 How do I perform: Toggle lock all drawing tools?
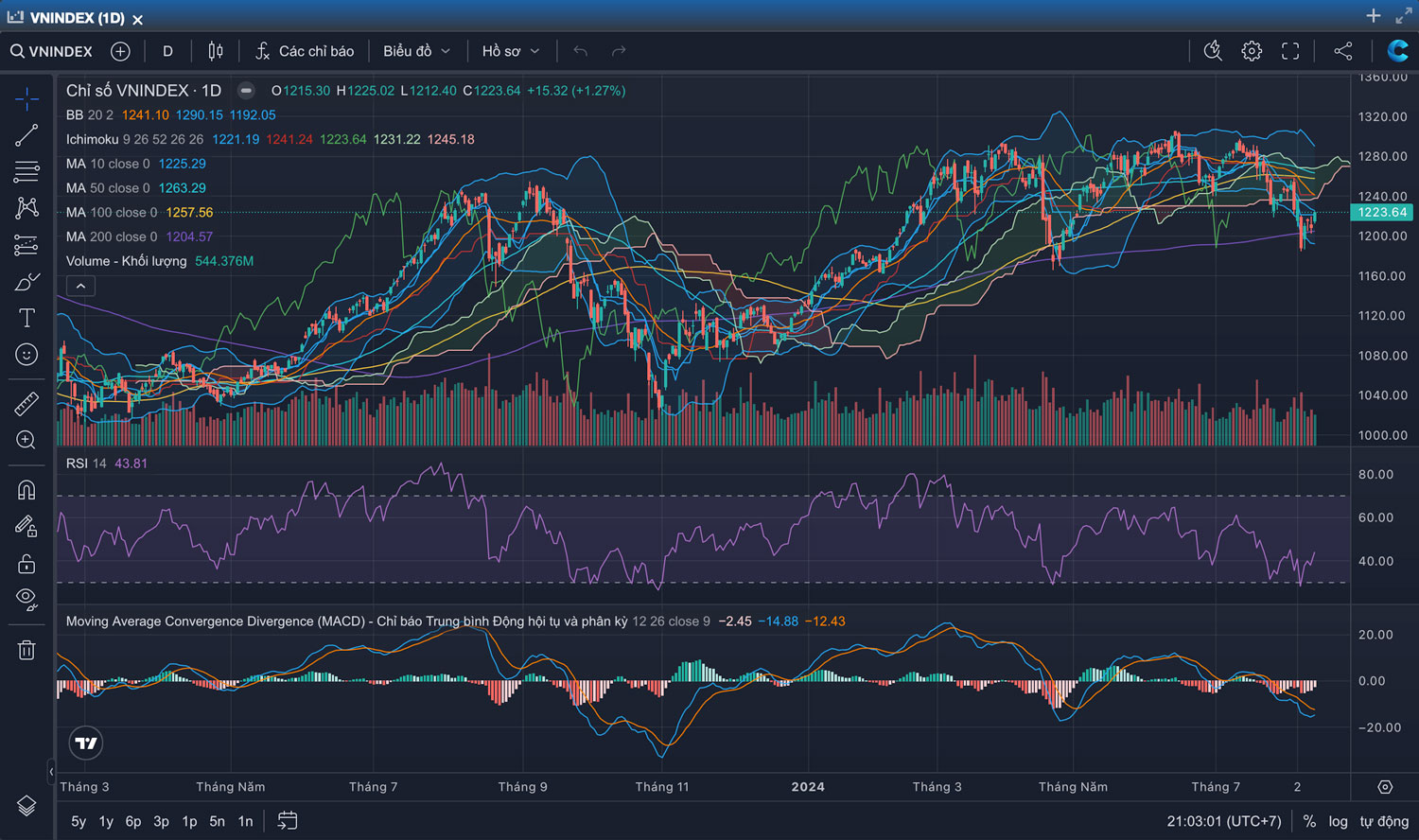(x=26, y=564)
